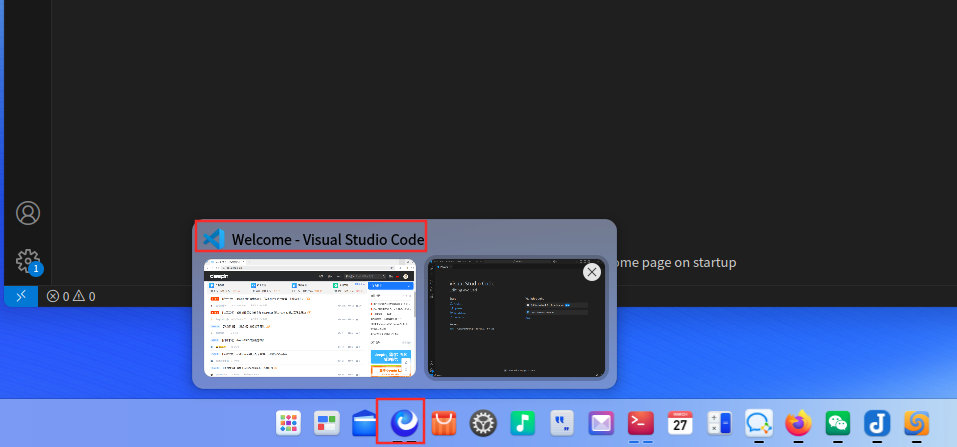This screenshot has height=447, width=957.
Task: Open the Accounts icon in VS Code activity bar
Action: coord(27,213)
